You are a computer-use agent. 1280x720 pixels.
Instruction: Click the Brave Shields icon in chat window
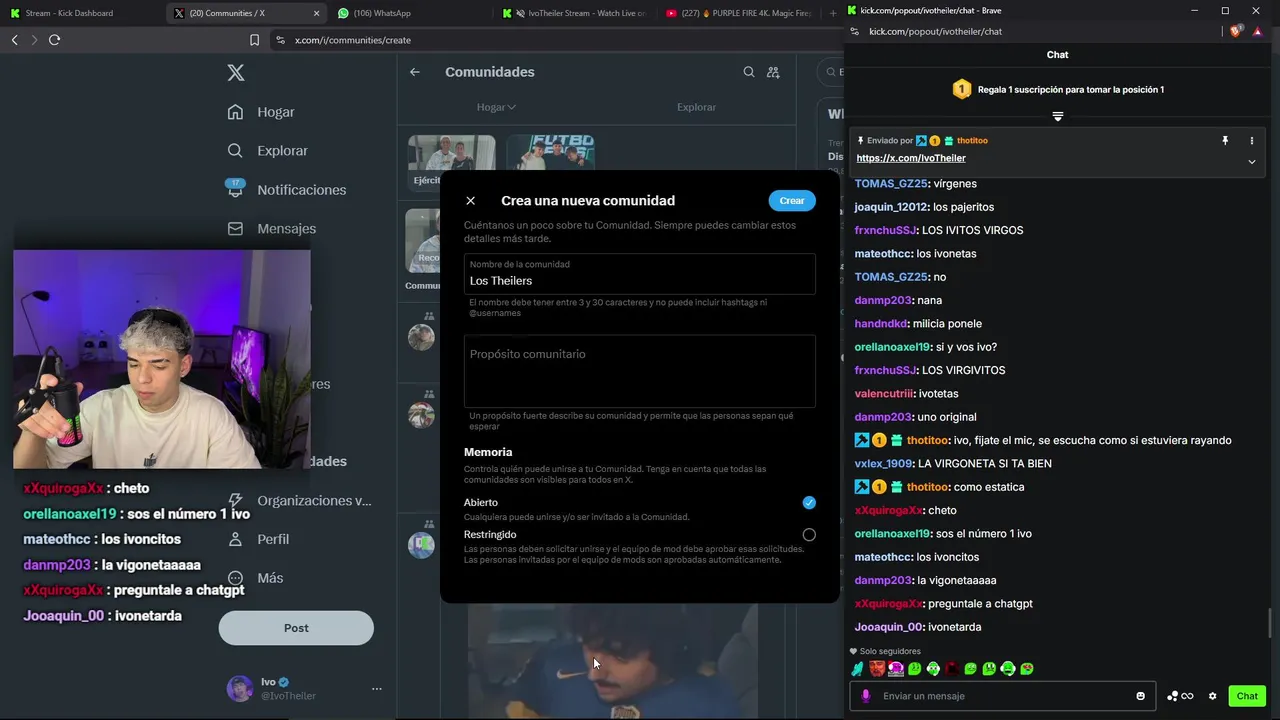coord(1236,31)
